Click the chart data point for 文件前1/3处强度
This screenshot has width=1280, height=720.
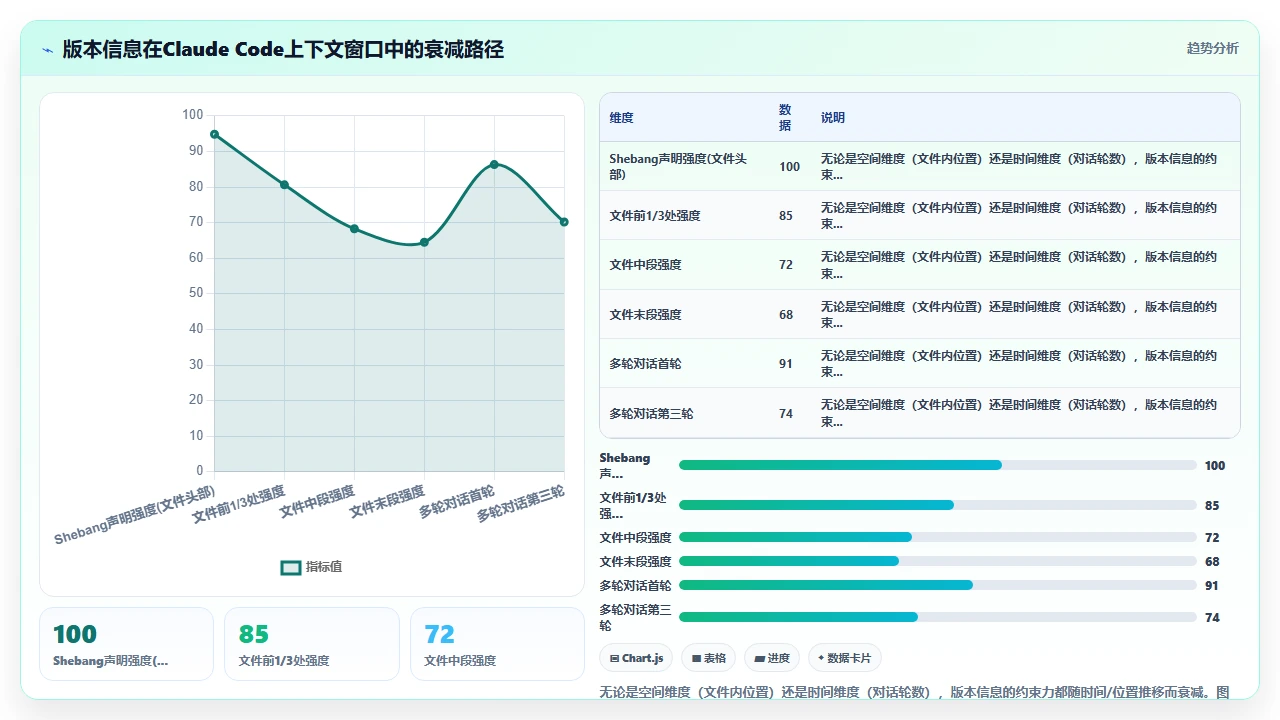pyautogui.click(x=284, y=185)
